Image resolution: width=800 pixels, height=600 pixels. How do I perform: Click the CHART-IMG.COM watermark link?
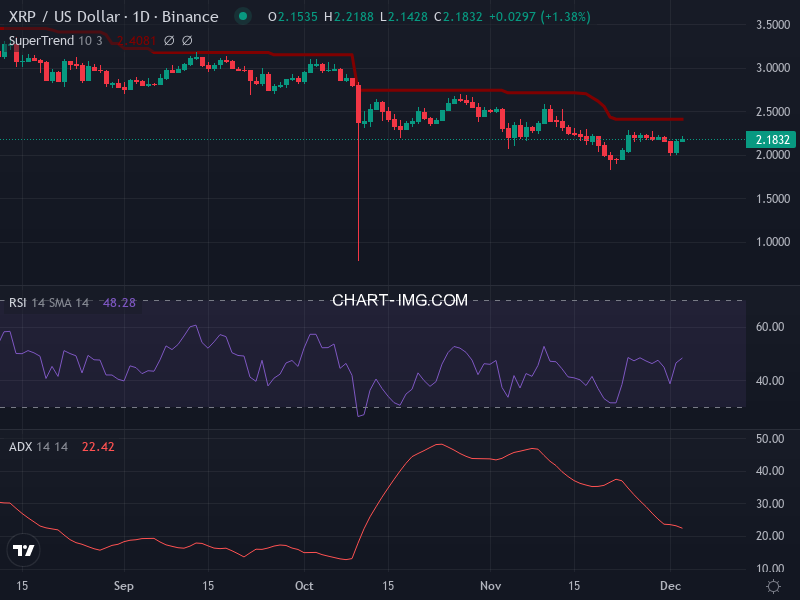tap(400, 300)
